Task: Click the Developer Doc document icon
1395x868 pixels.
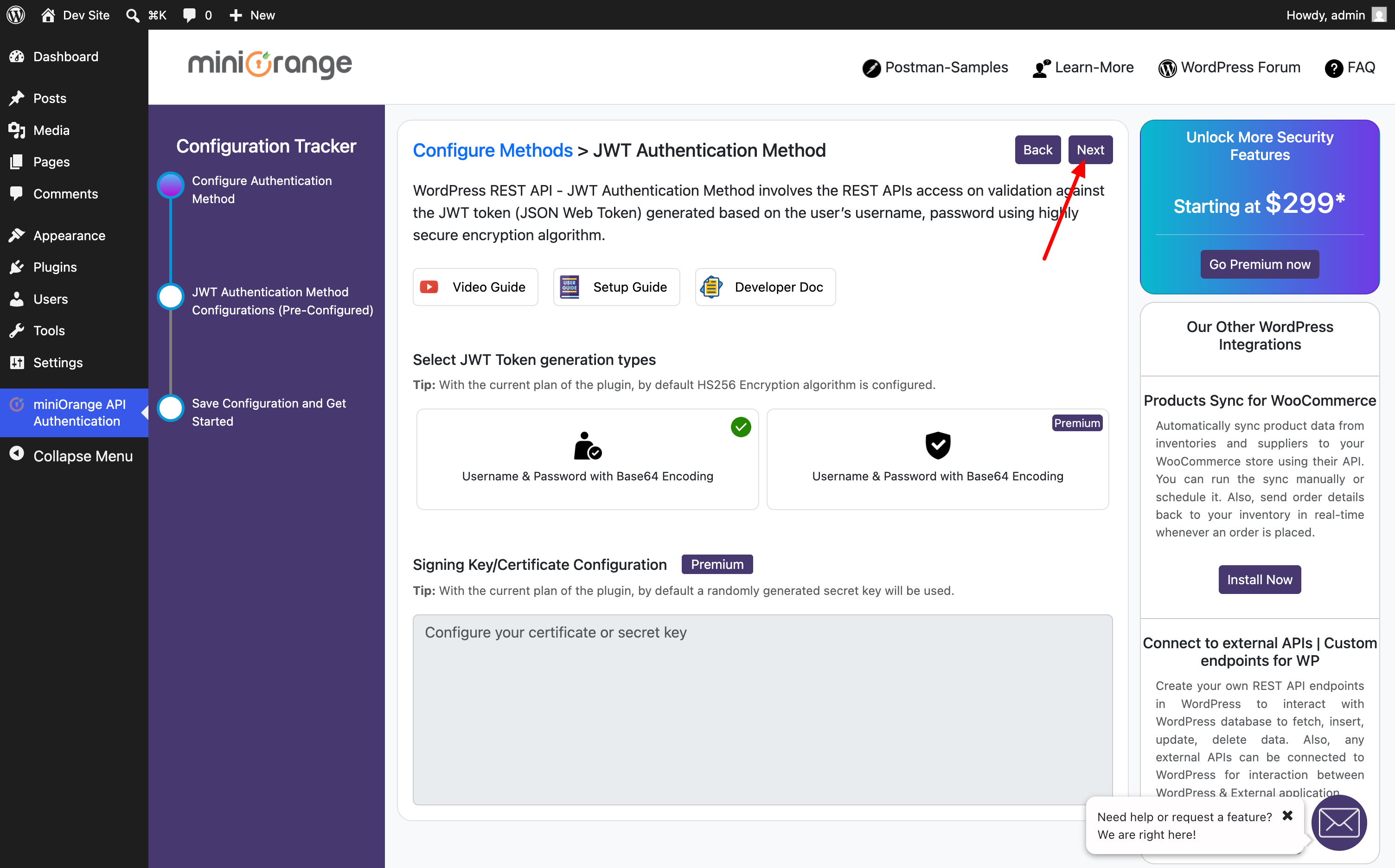Action: click(711, 287)
